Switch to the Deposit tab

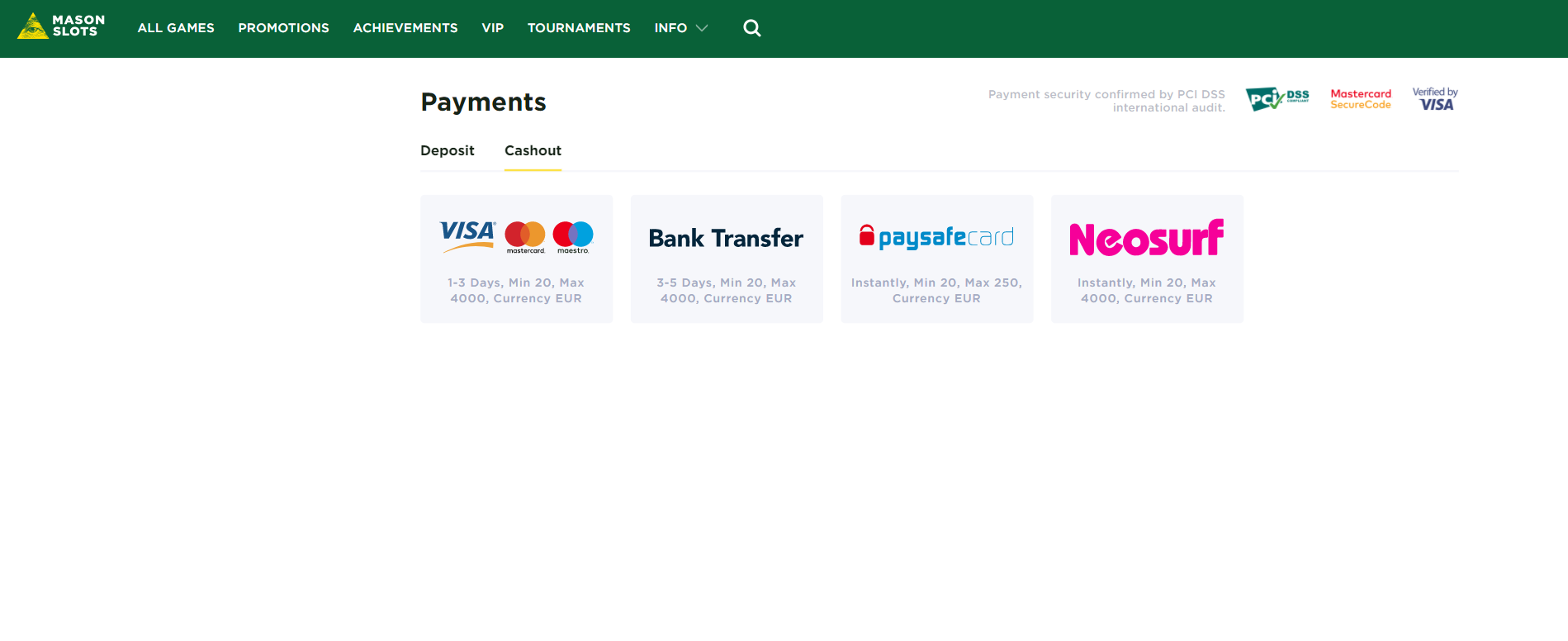click(448, 150)
